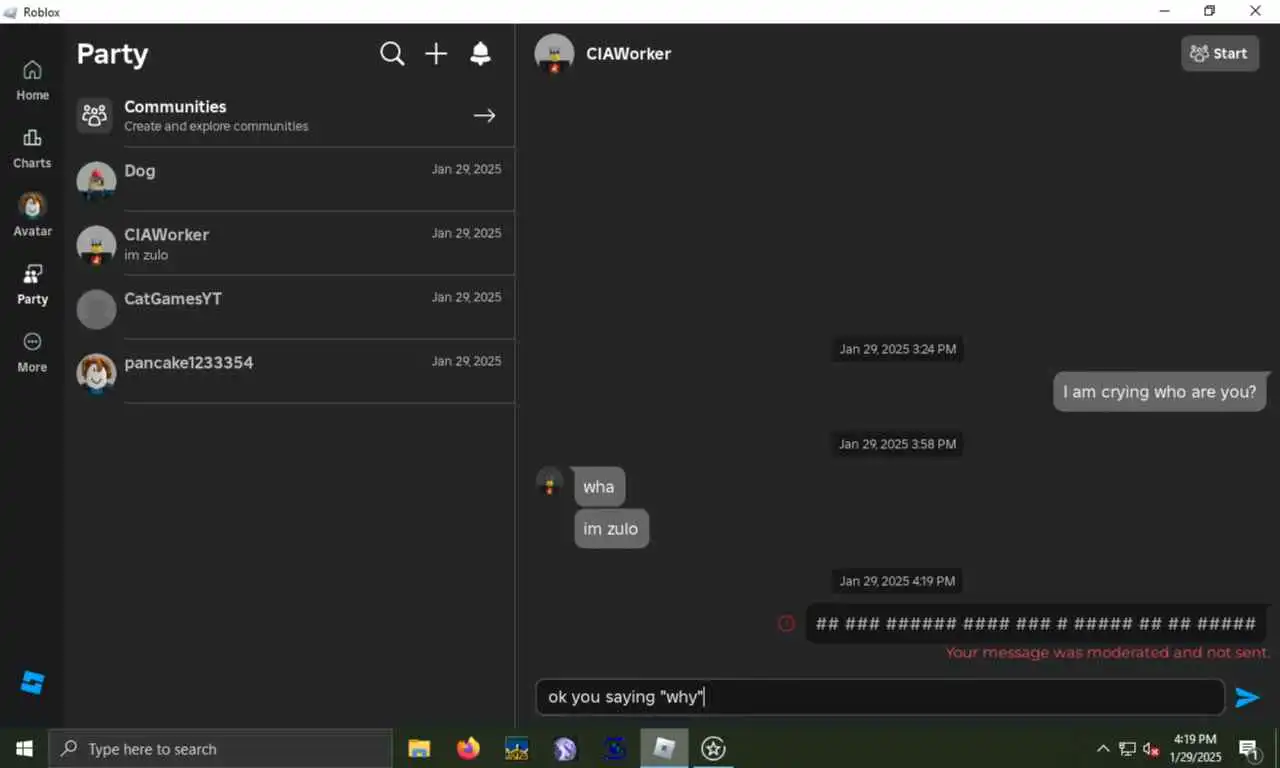Focus the chat message input field
The image size is (1280, 768).
[880, 697]
